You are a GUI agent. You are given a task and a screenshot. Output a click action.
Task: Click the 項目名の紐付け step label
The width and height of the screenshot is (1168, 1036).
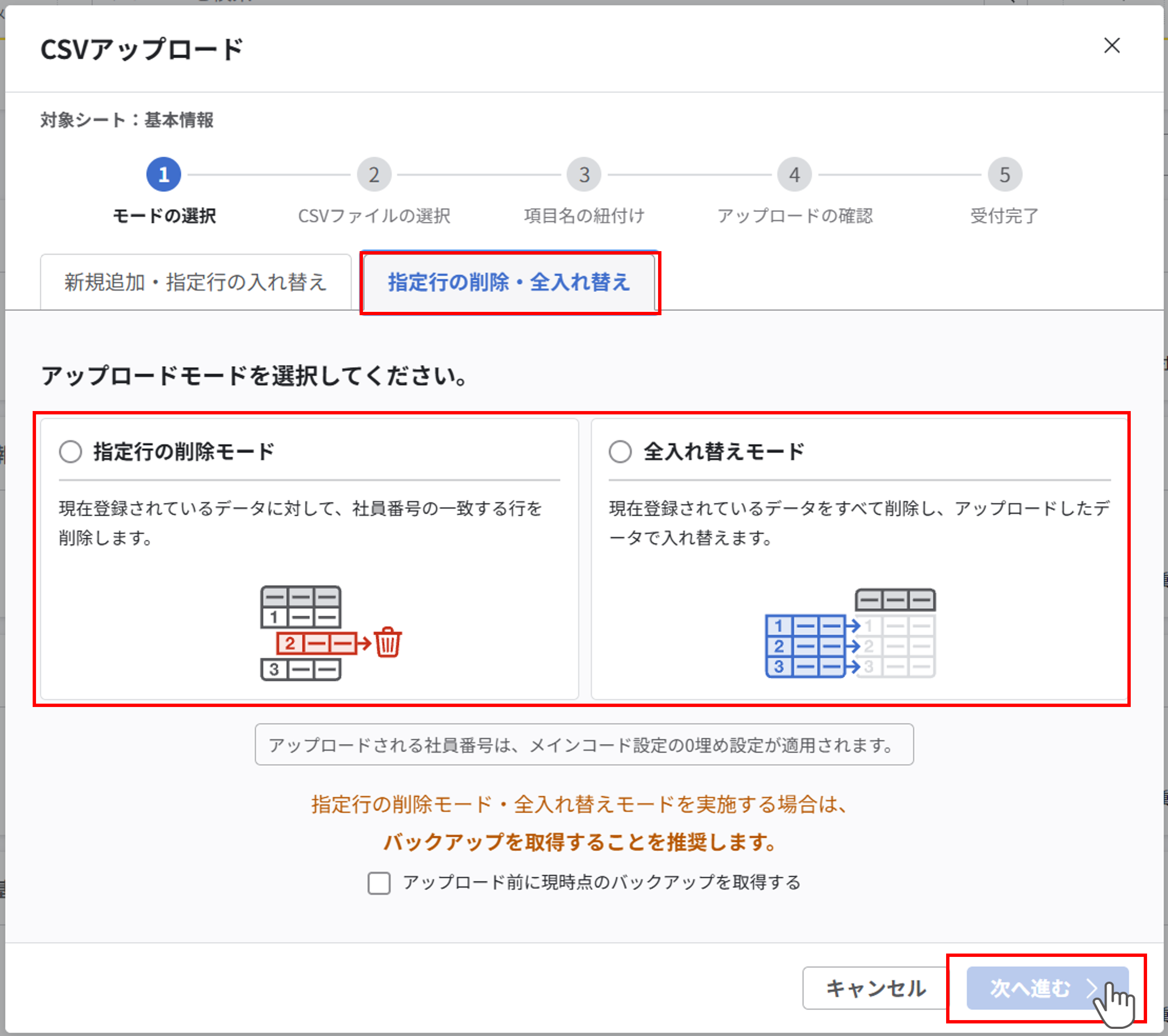pyautogui.click(x=584, y=216)
